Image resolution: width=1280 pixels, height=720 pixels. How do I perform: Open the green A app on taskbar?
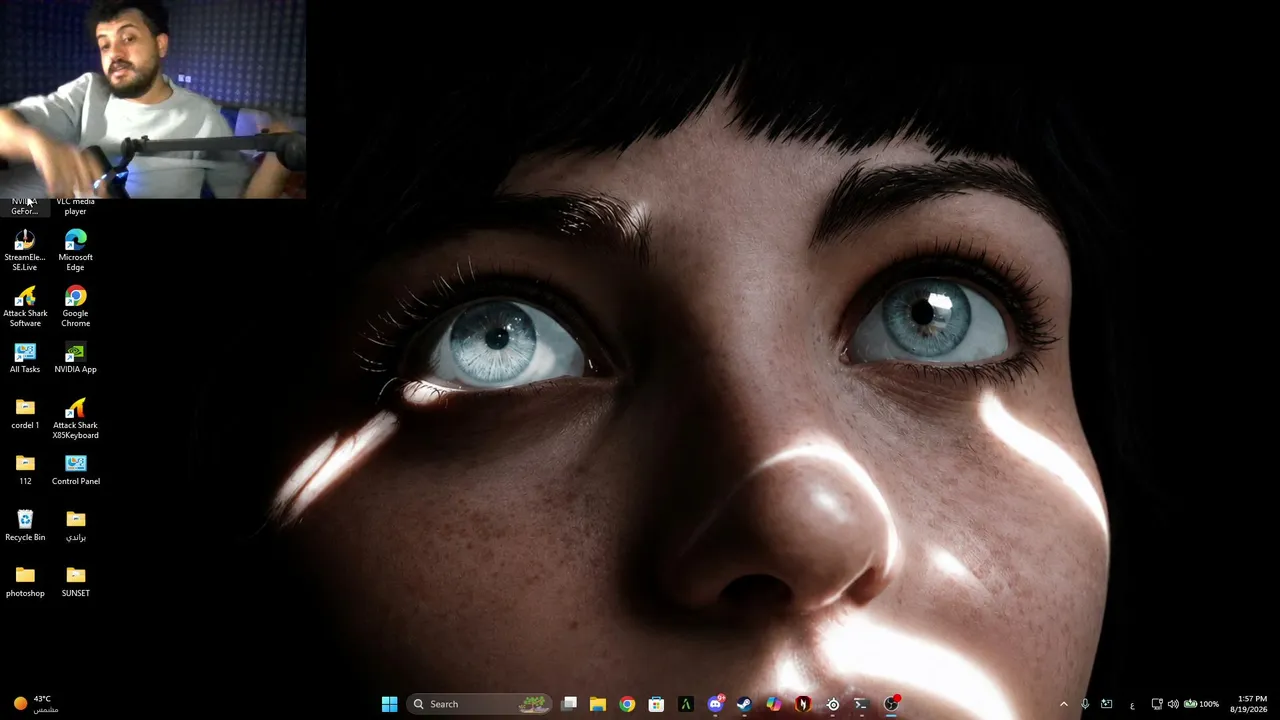click(686, 704)
